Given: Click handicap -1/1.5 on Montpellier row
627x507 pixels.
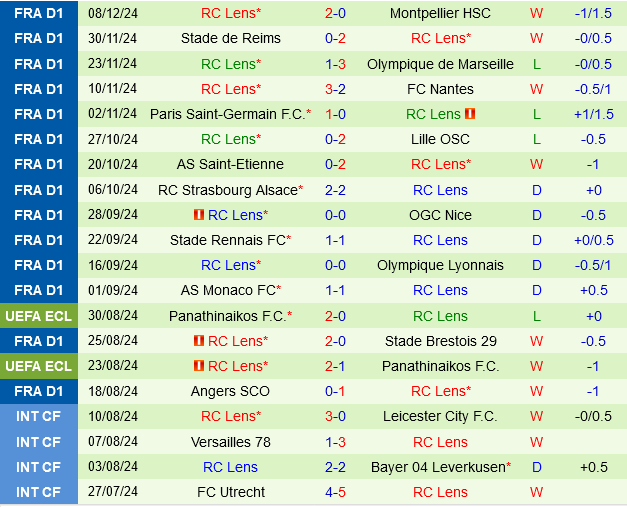Looking at the screenshot, I should (593, 13).
